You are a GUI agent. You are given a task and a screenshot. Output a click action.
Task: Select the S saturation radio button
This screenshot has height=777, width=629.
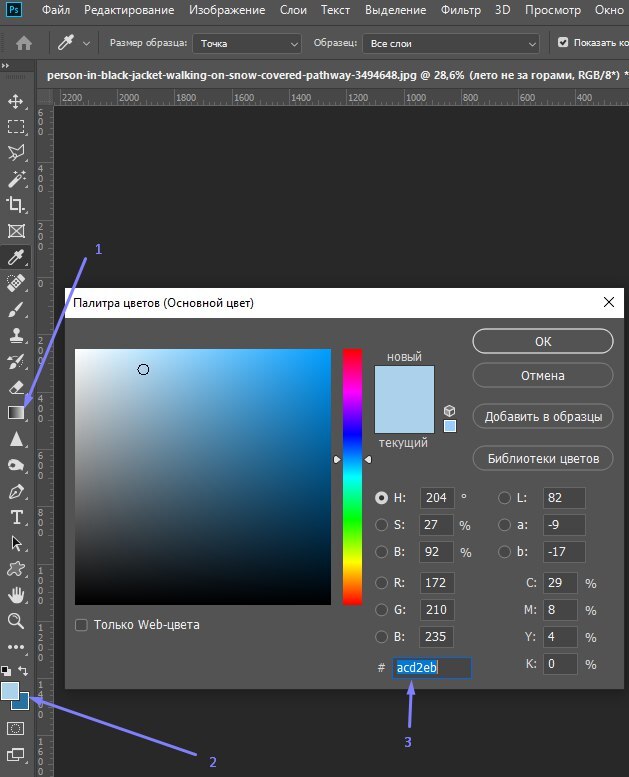[x=381, y=525]
